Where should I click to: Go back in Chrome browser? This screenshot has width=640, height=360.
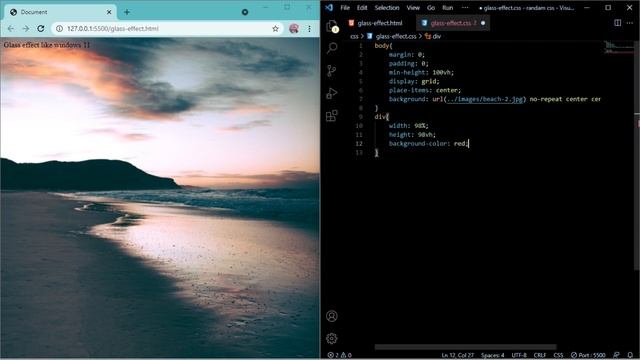(11, 29)
